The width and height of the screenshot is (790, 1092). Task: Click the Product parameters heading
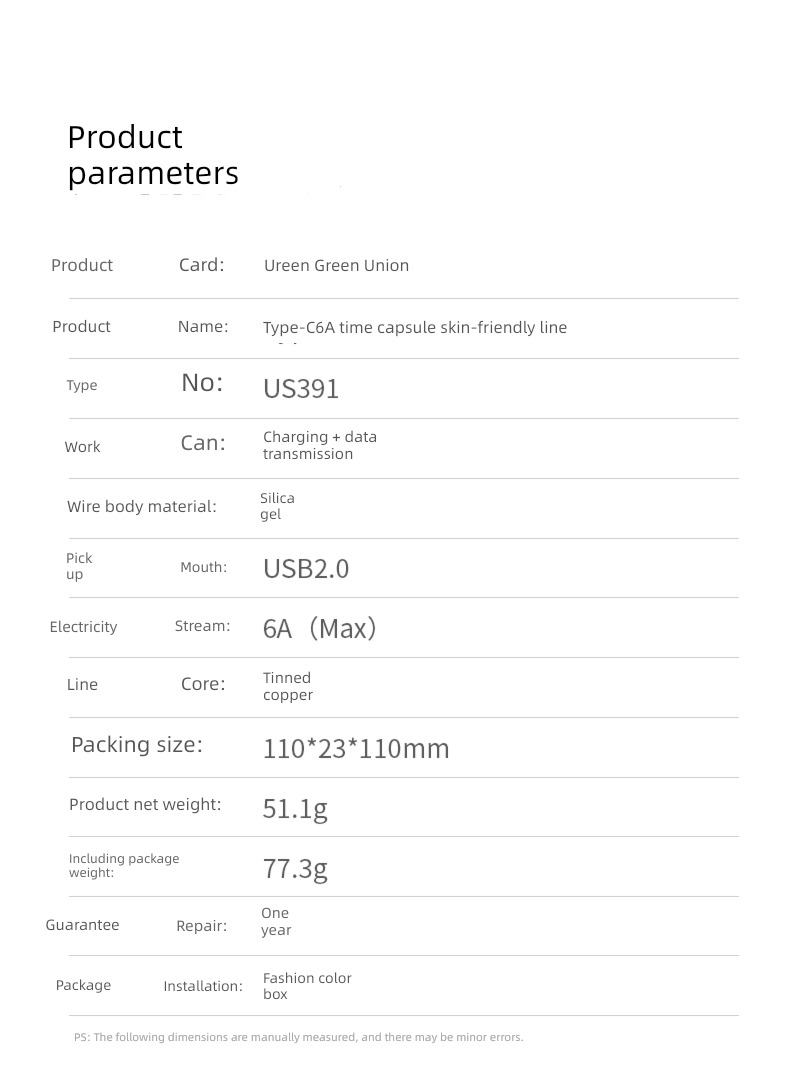[153, 155]
